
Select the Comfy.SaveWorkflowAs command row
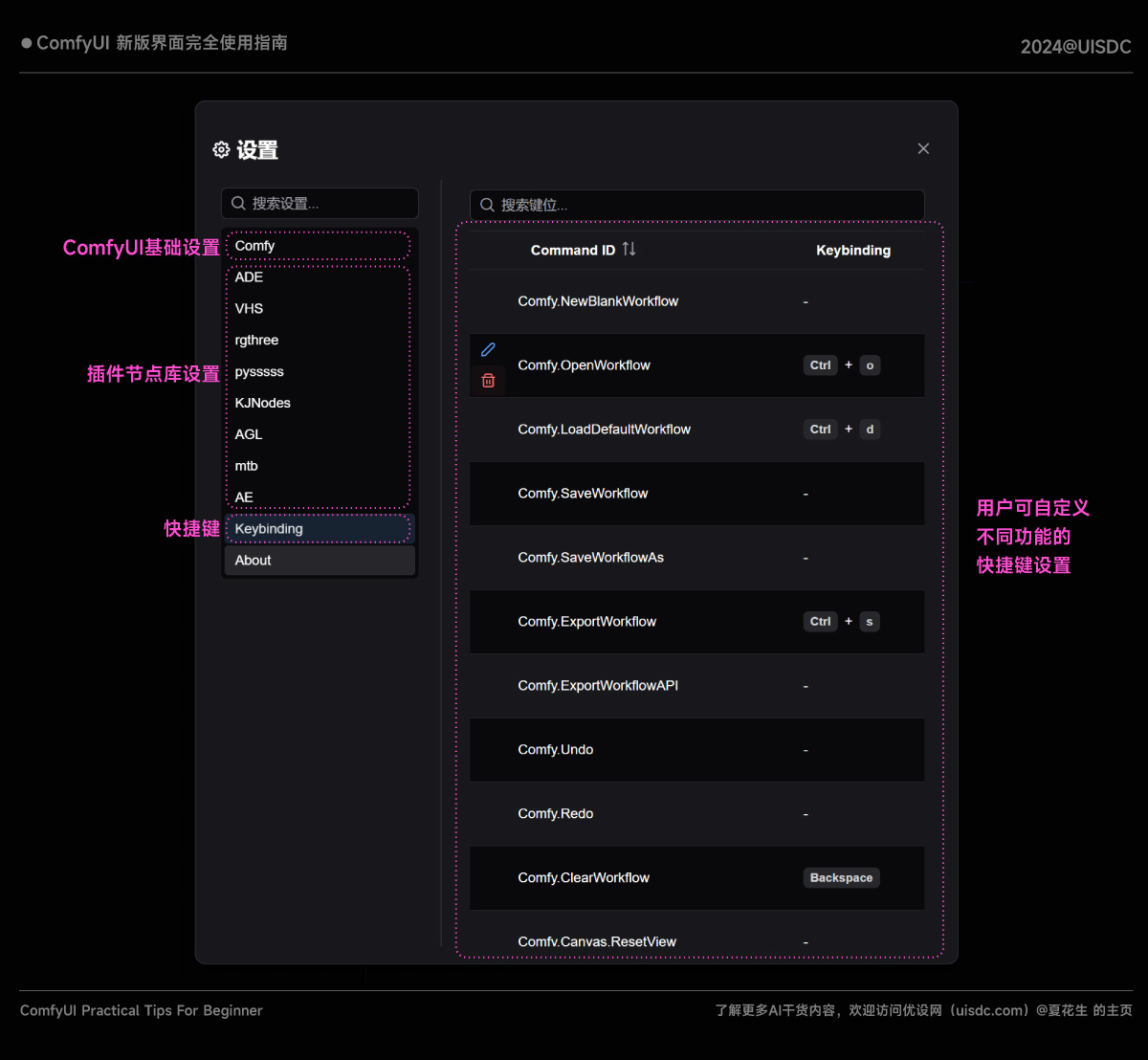point(696,558)
